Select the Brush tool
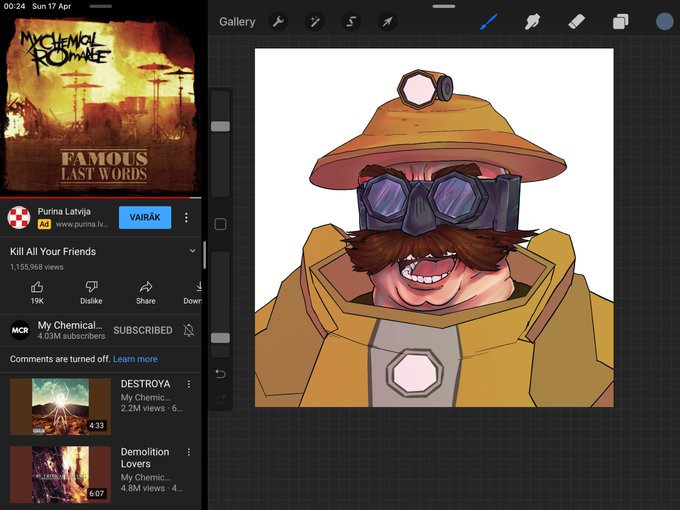680x510 pixels. (x=489, y=22)
